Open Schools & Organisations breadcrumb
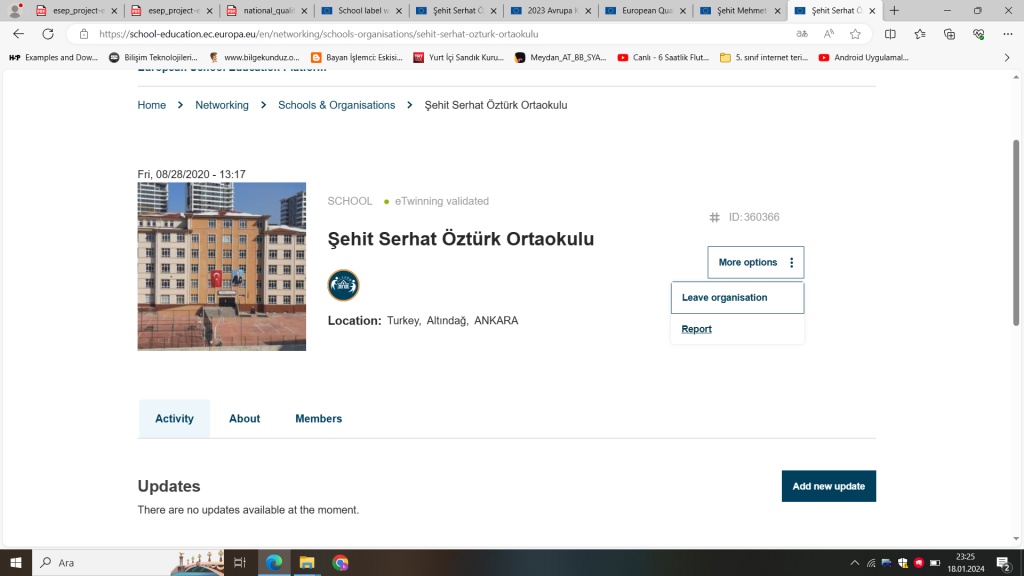This screenshot has height=576, width=1024. click(x=336, y=105)
